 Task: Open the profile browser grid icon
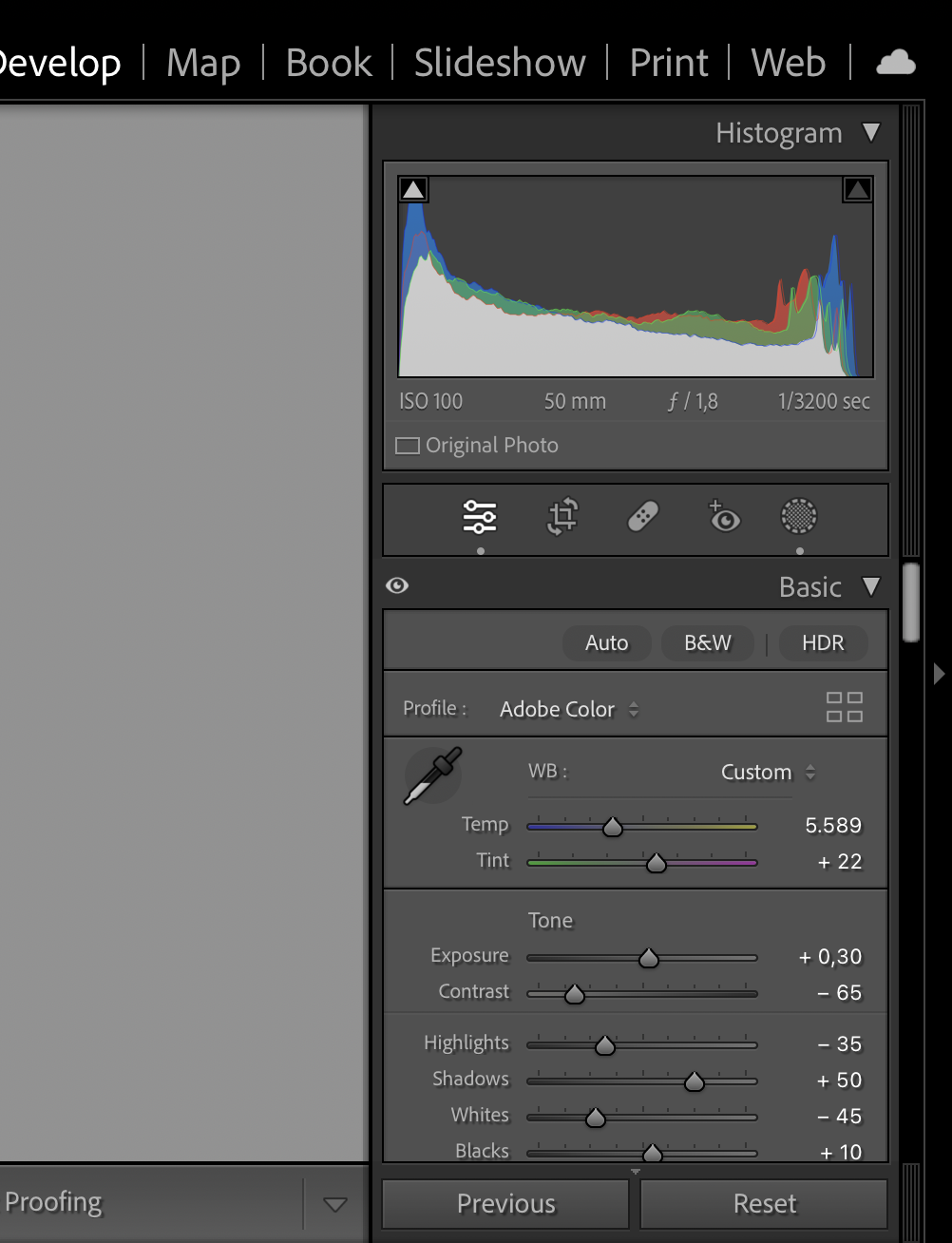(844, 707)
